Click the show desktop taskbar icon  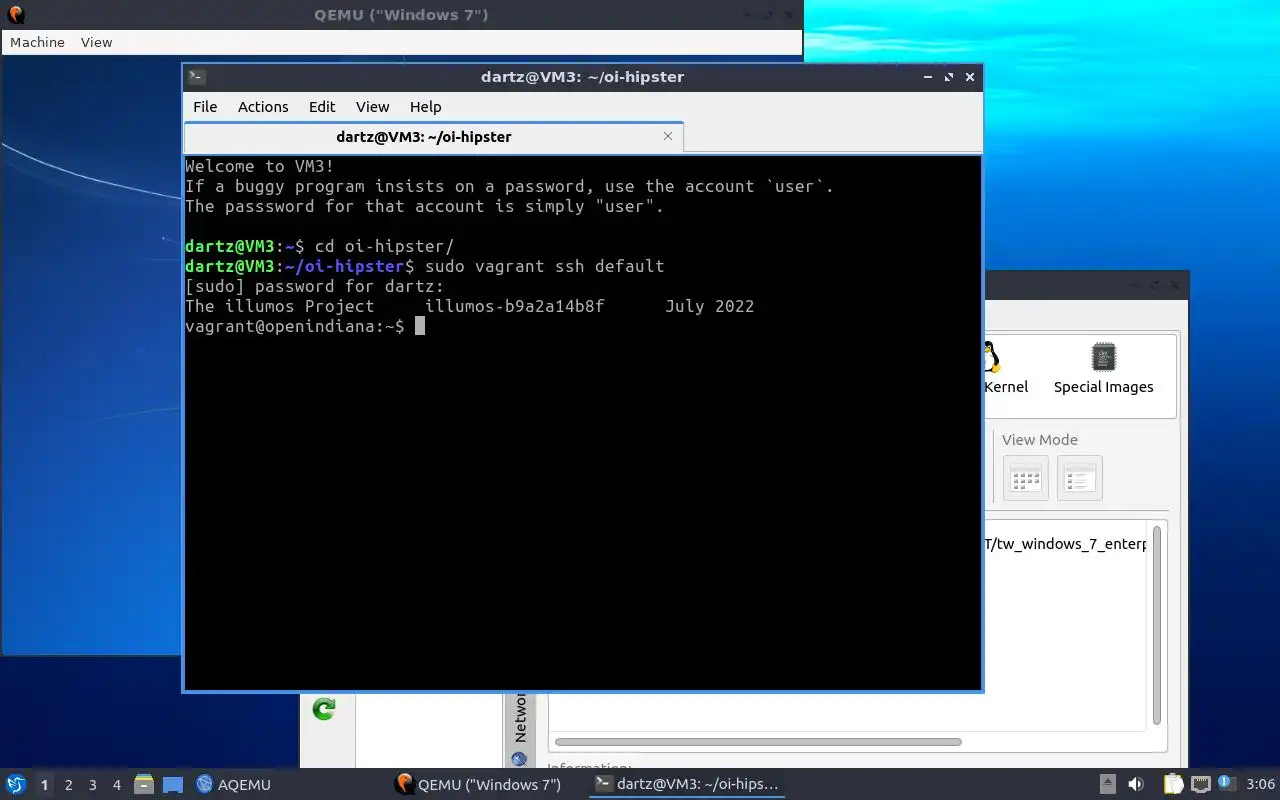click(x=173, y=785)
